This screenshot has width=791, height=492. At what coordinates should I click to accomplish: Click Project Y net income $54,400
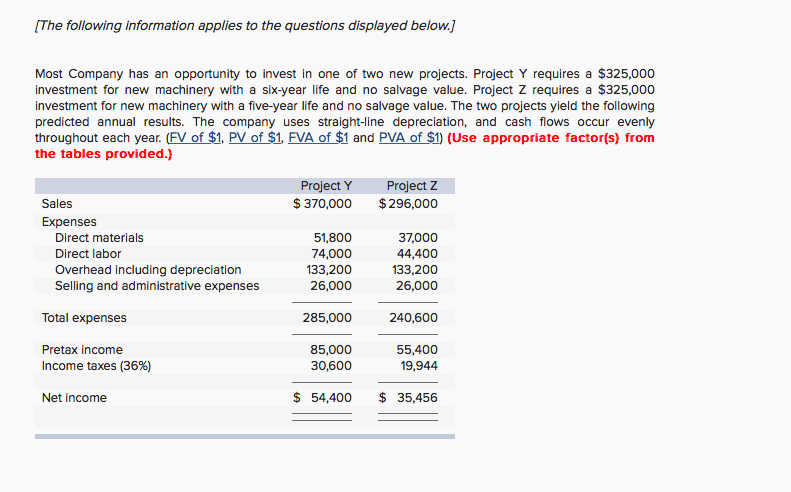click(322, 398)
